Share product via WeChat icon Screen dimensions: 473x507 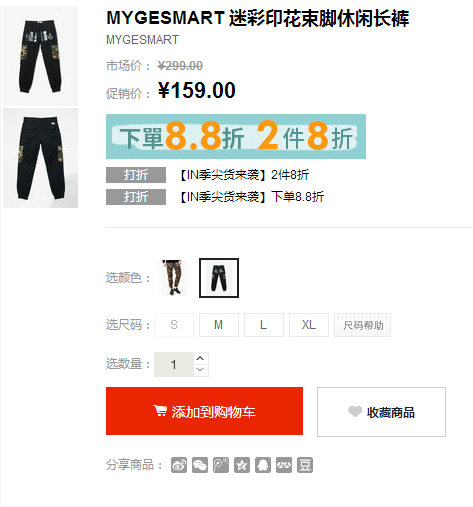coord(200,465)
